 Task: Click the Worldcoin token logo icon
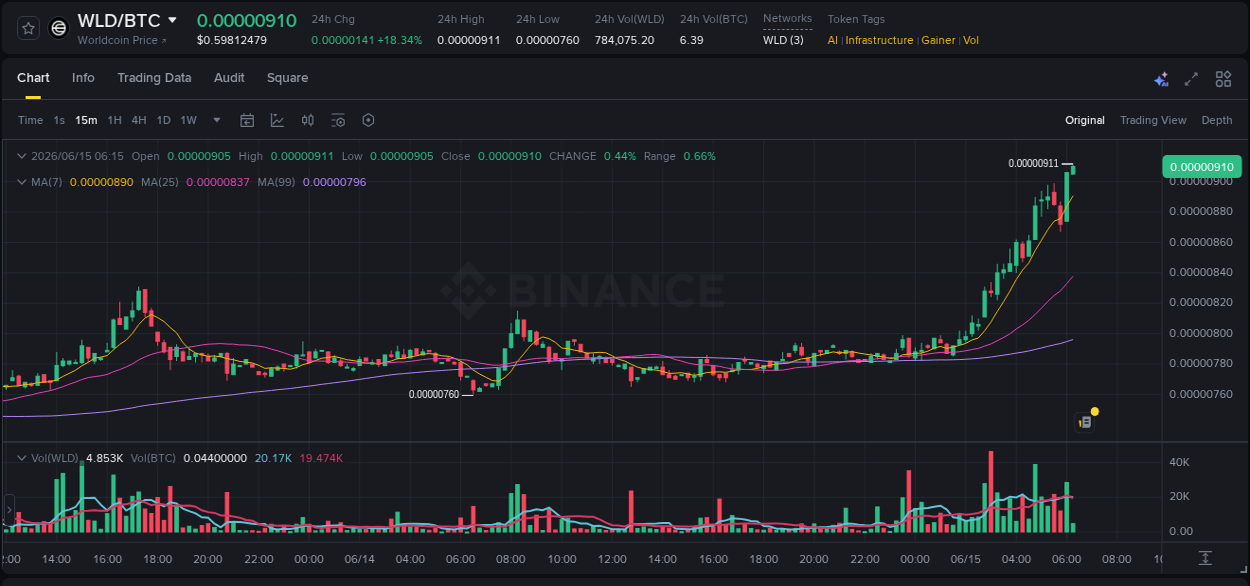coord(59,28)
